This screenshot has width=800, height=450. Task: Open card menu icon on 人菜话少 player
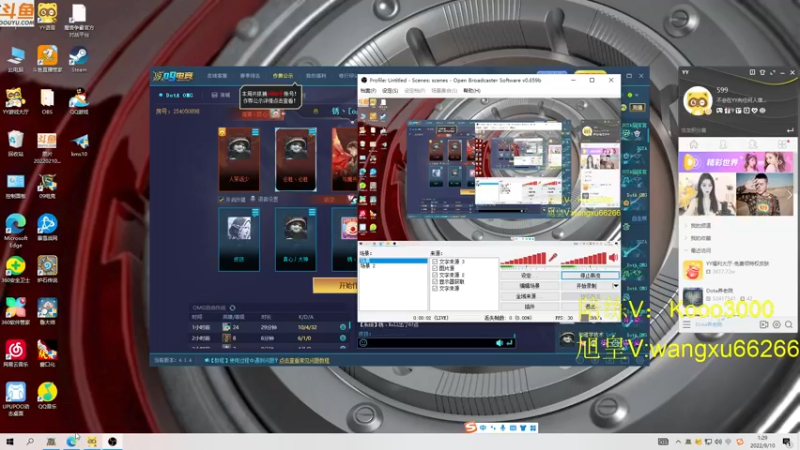[x=255, y=132]
